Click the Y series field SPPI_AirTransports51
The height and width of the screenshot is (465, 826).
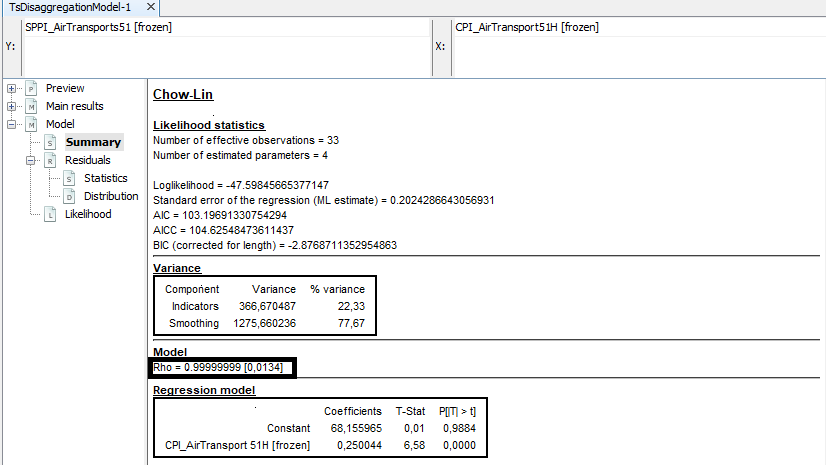(98, 27)
